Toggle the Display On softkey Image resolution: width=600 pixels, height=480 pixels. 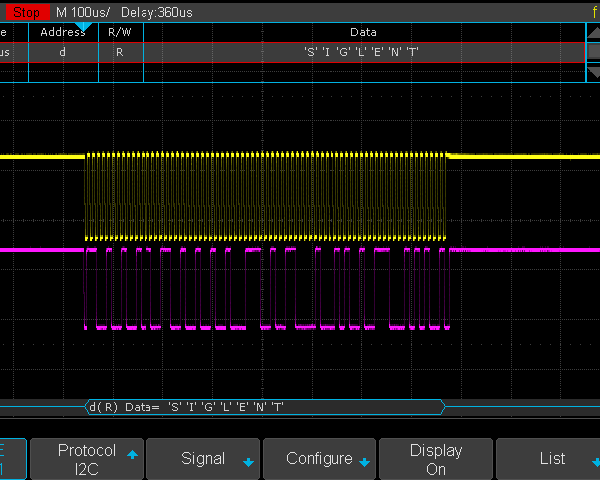[x=436, y=459]
